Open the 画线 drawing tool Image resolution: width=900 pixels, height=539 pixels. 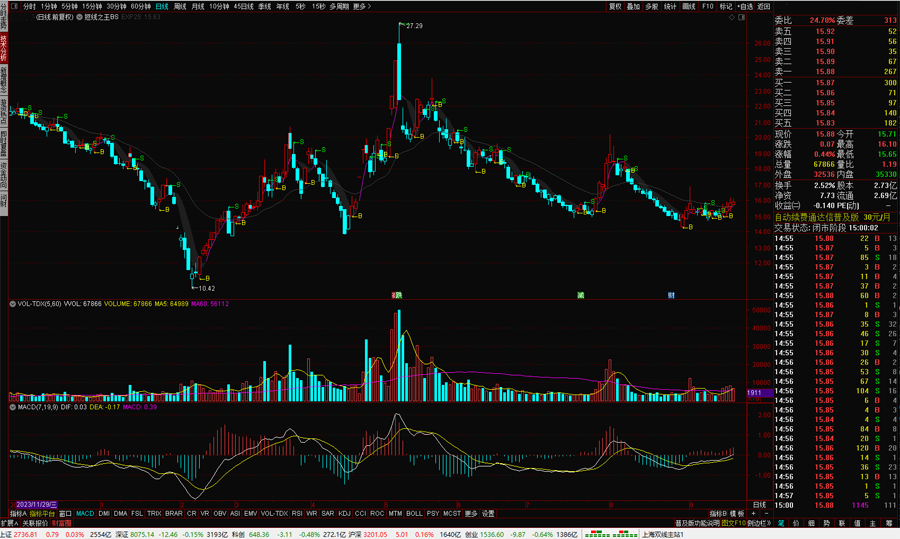(688, 6)
